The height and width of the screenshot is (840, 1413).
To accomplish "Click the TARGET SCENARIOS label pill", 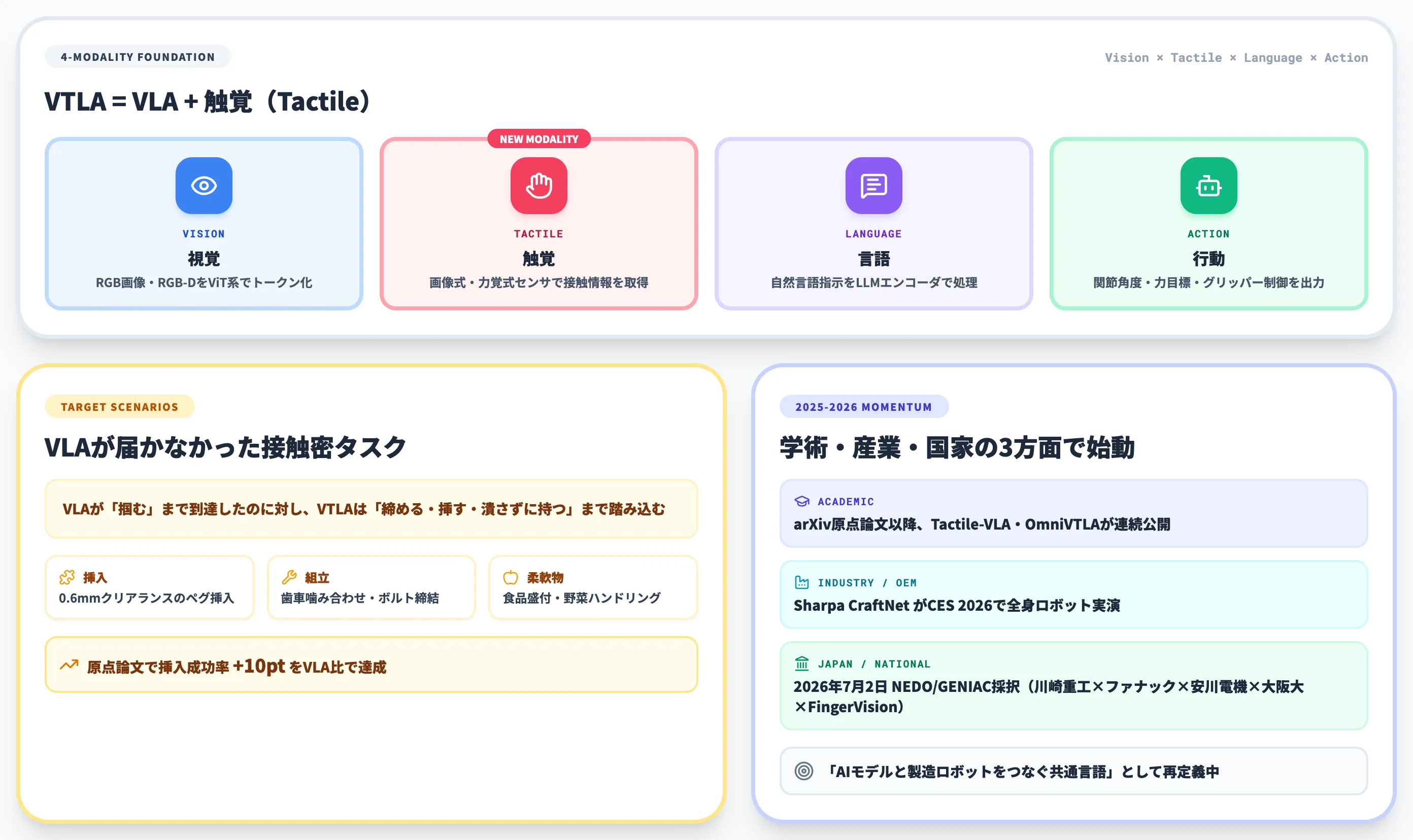I will tap(119, 406).
